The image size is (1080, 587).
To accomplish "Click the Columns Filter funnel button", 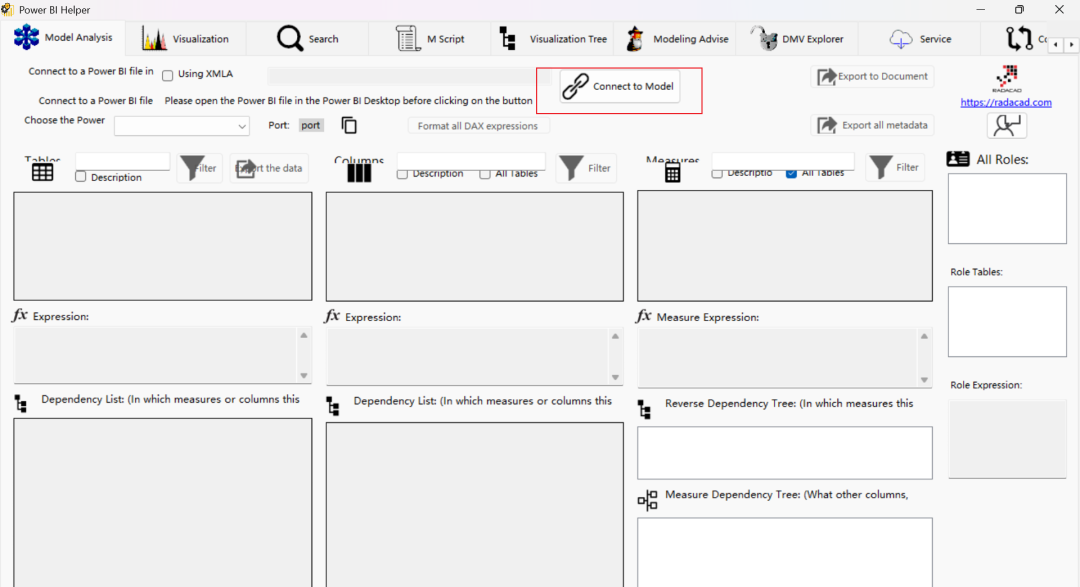I will tap(586, 167).
